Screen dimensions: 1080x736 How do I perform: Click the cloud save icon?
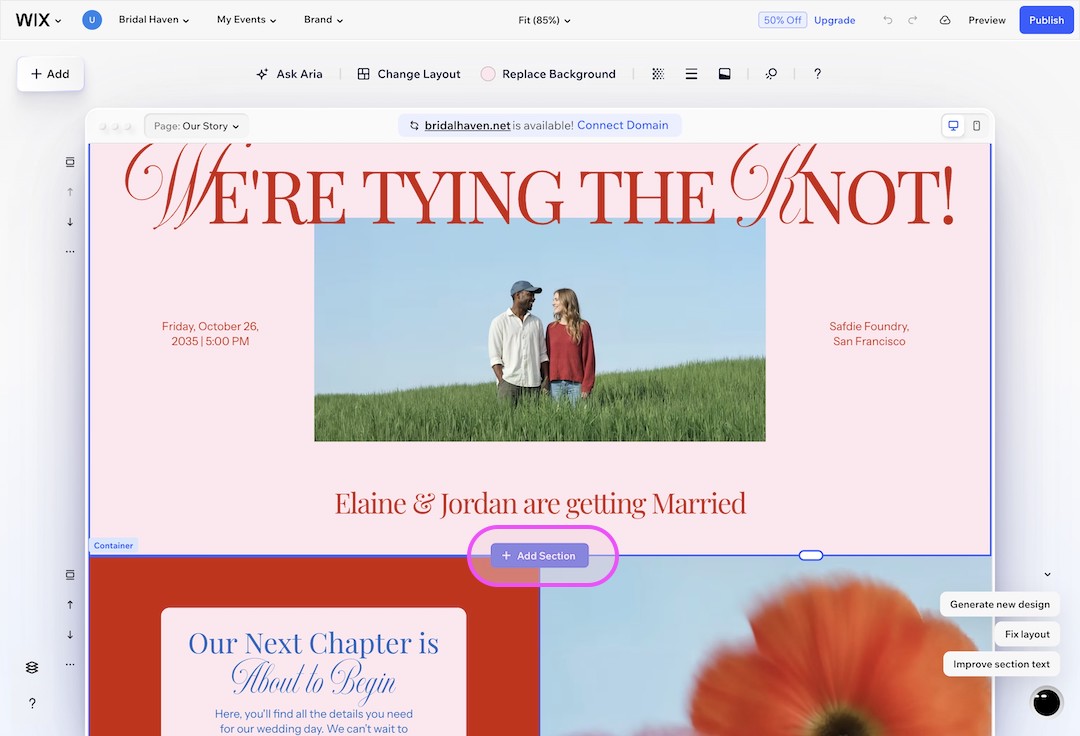pos(944,19)
